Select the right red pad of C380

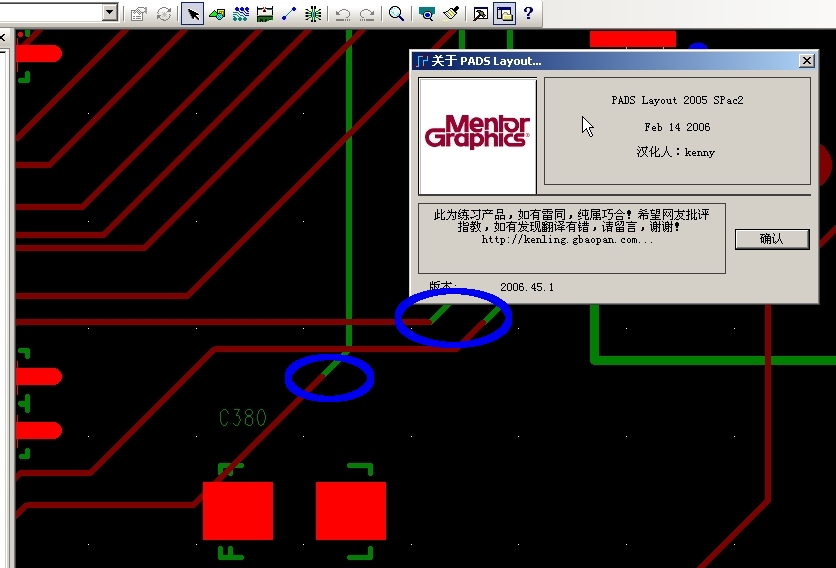pos(351,511)
